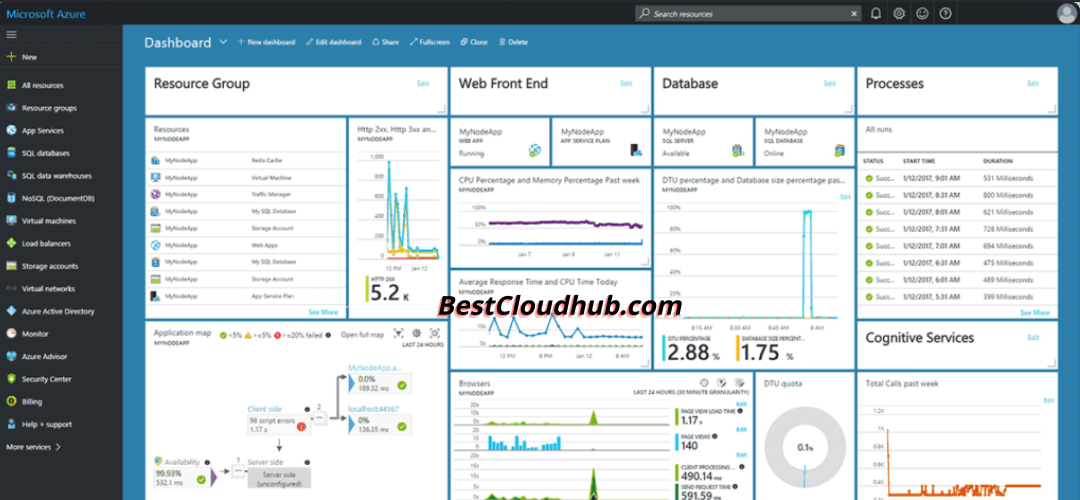
Task: Click the MyNodeApp SQL Database tile icon
Action: click(840, 149)
